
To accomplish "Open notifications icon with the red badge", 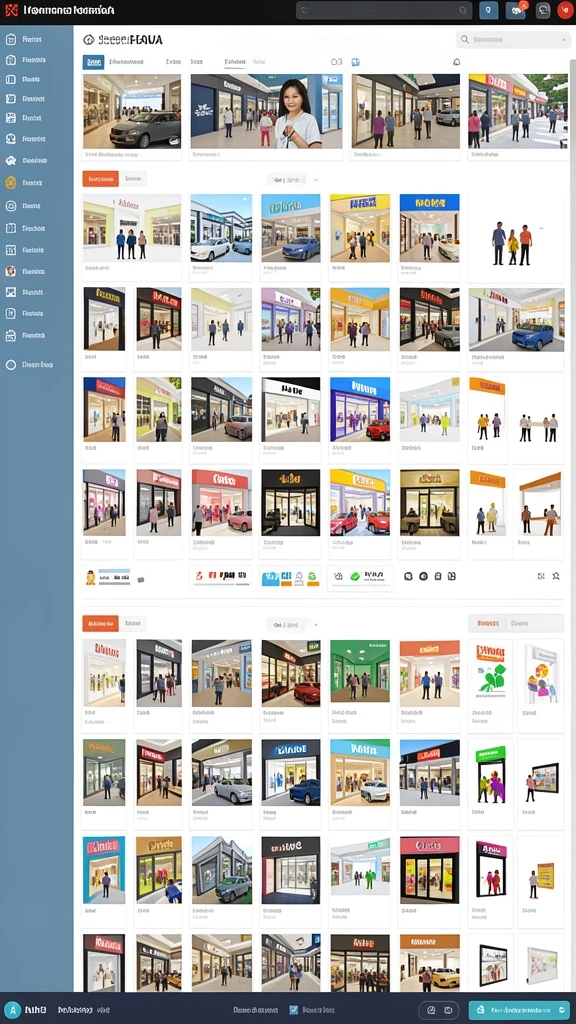I will click(x=516, y=10).
